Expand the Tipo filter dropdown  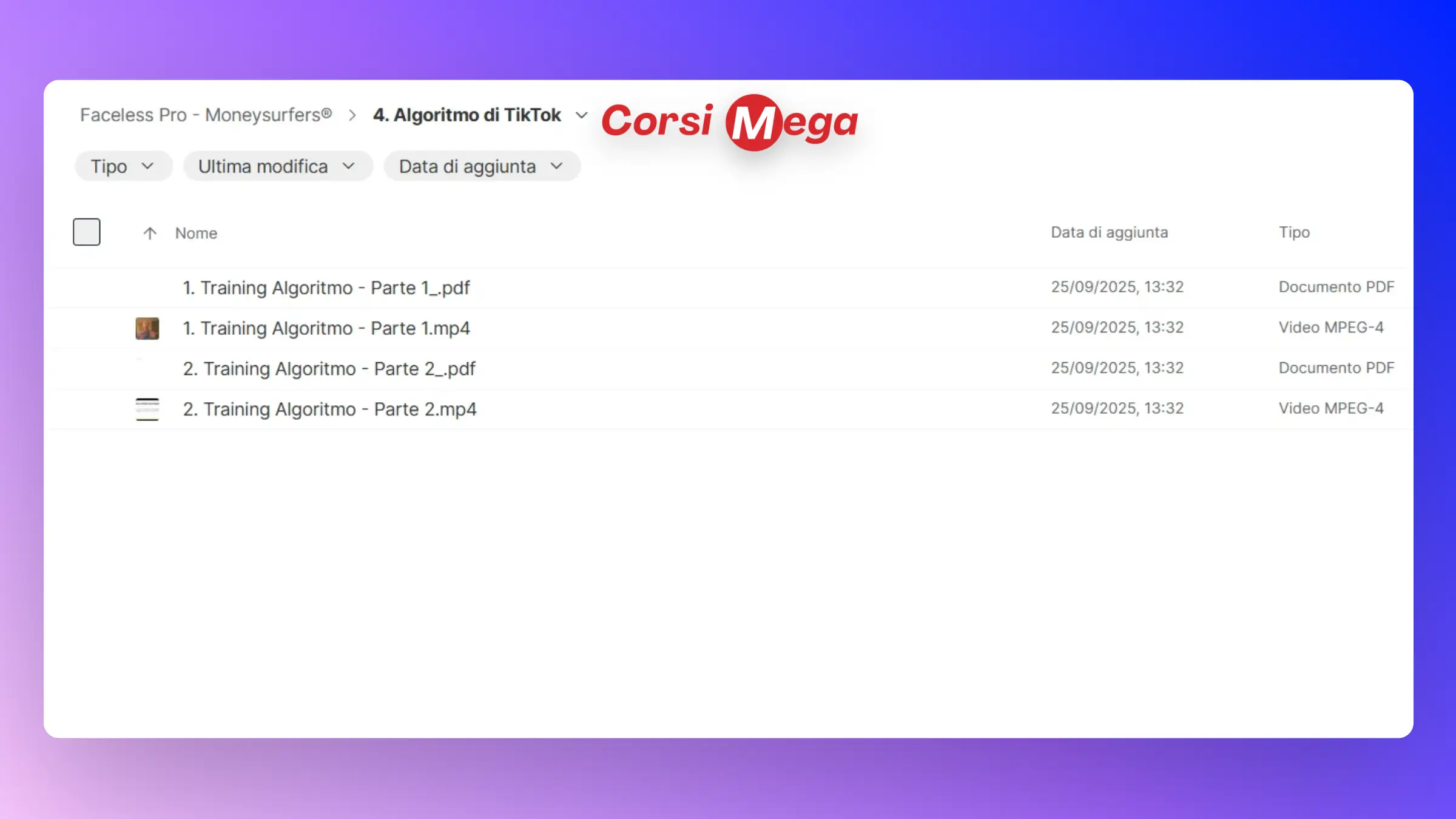123,166
